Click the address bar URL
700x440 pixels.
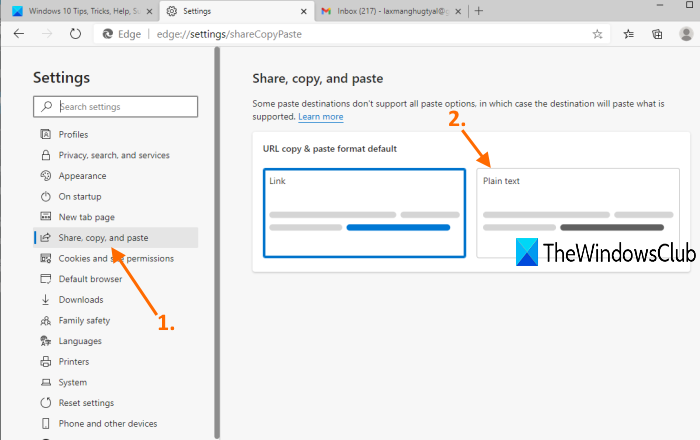click(x=229, y=34)
